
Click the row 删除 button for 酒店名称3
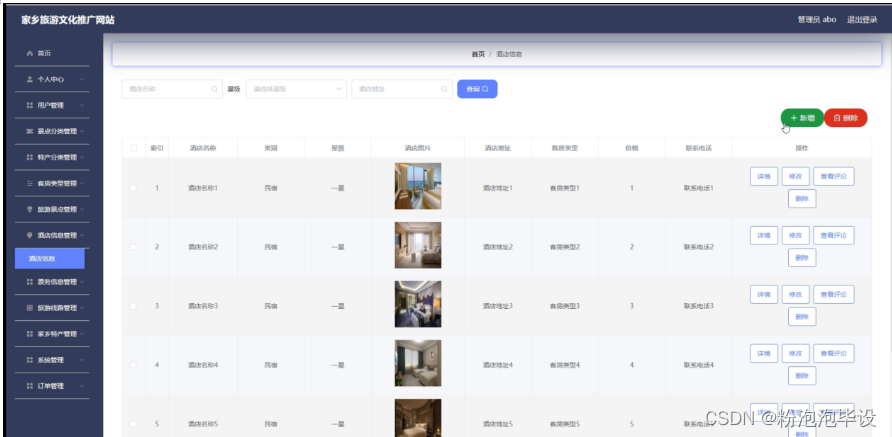tap(802, 317)
